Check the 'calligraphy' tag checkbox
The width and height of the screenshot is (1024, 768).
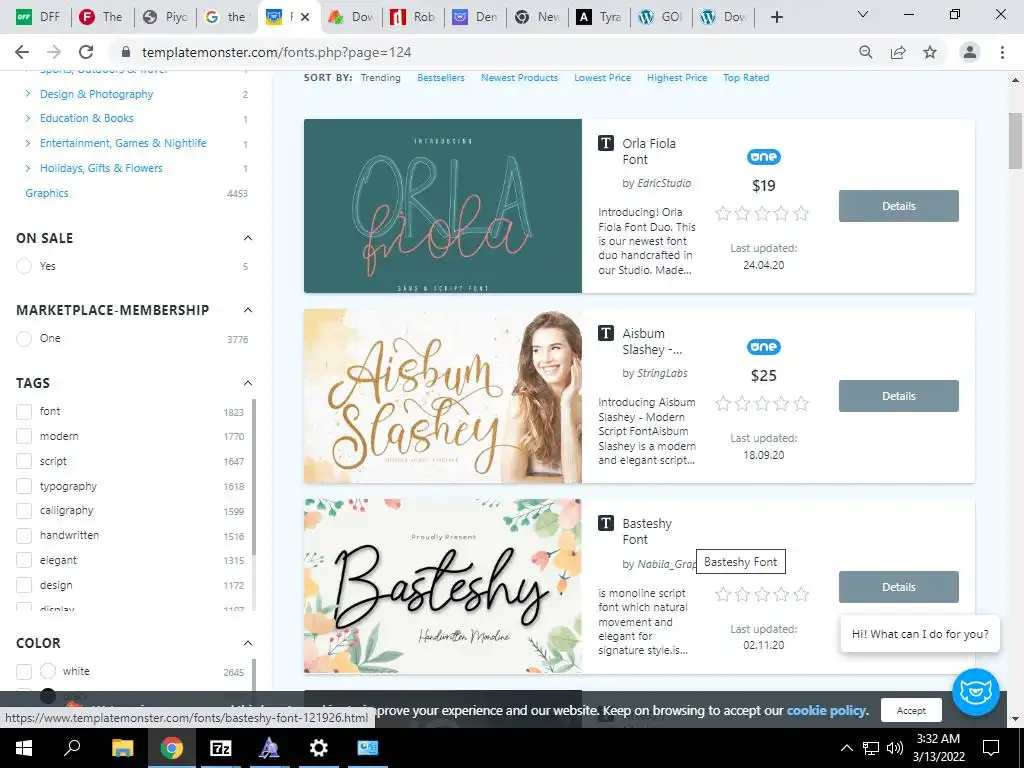coord(24,511)
